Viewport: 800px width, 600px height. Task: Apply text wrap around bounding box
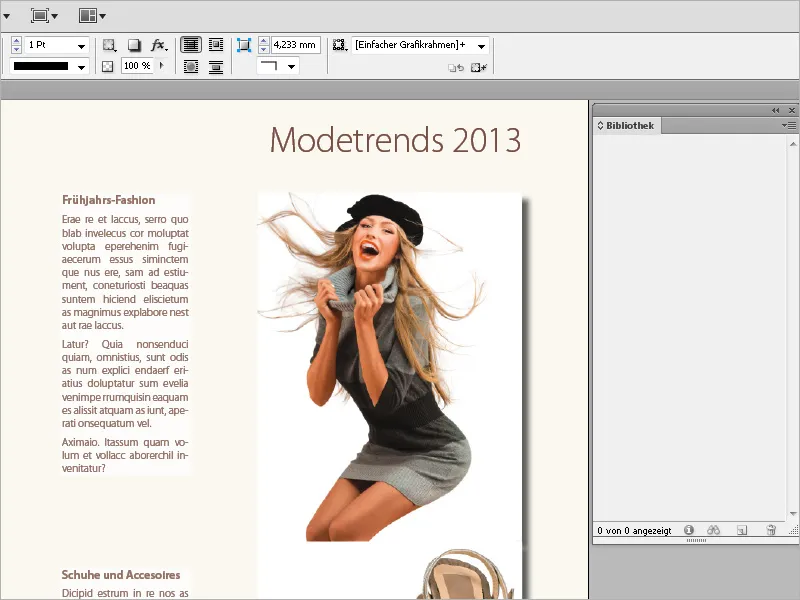coord(216,44)
